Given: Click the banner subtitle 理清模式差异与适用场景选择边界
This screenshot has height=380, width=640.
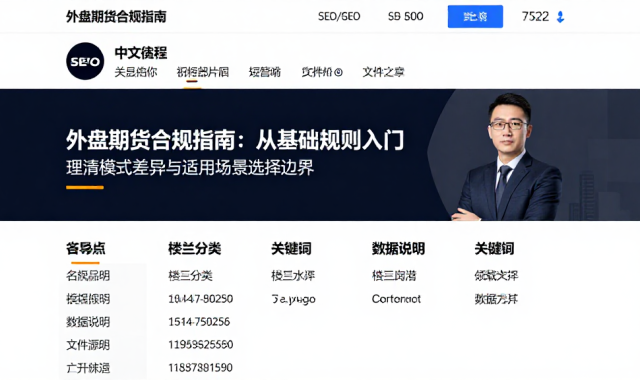Looking at the screenshot, I should tap(190, 168).
